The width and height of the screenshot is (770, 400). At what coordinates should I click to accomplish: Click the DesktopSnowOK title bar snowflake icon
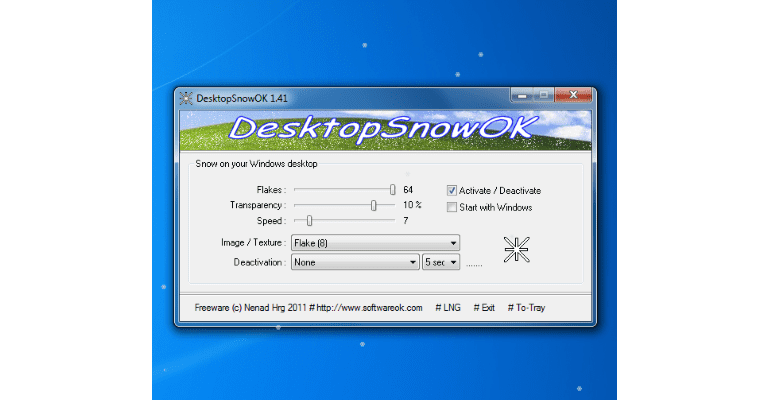[183, 97]
